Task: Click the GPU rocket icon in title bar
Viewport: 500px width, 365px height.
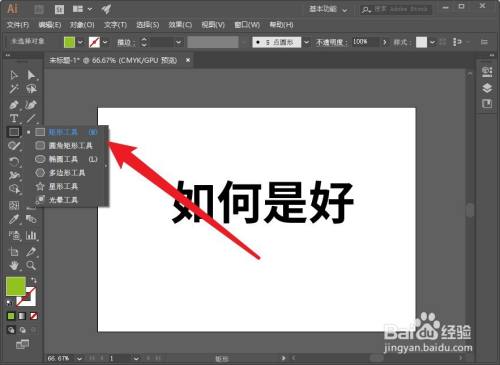Action: point(106,9)
